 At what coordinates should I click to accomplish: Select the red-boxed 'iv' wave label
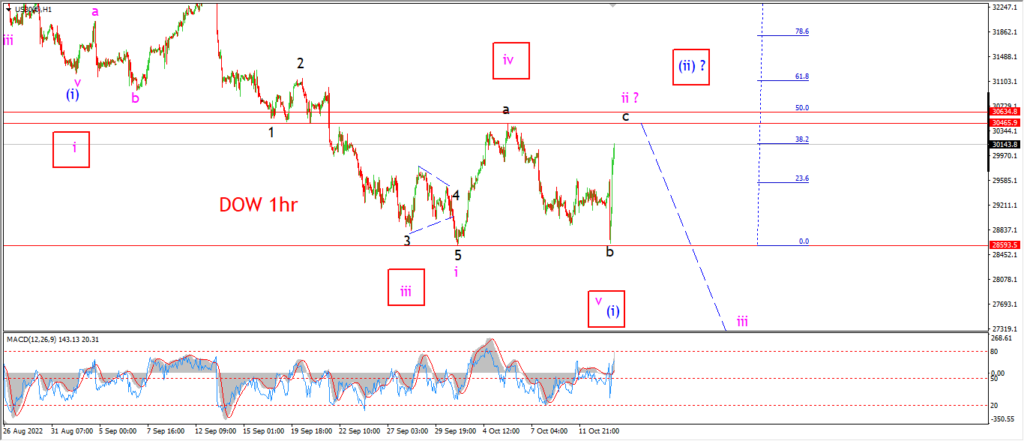511,61
